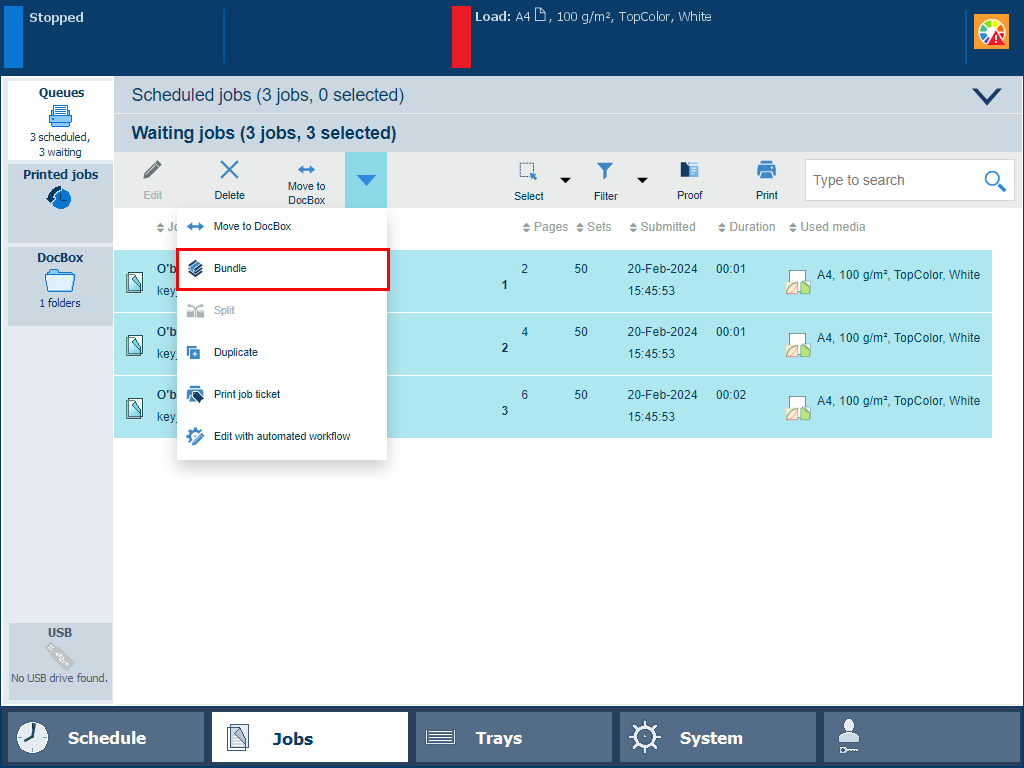Collapse the more-actions blue dropdown arrow
This screenshot has width=1024, height=768.
366,180
